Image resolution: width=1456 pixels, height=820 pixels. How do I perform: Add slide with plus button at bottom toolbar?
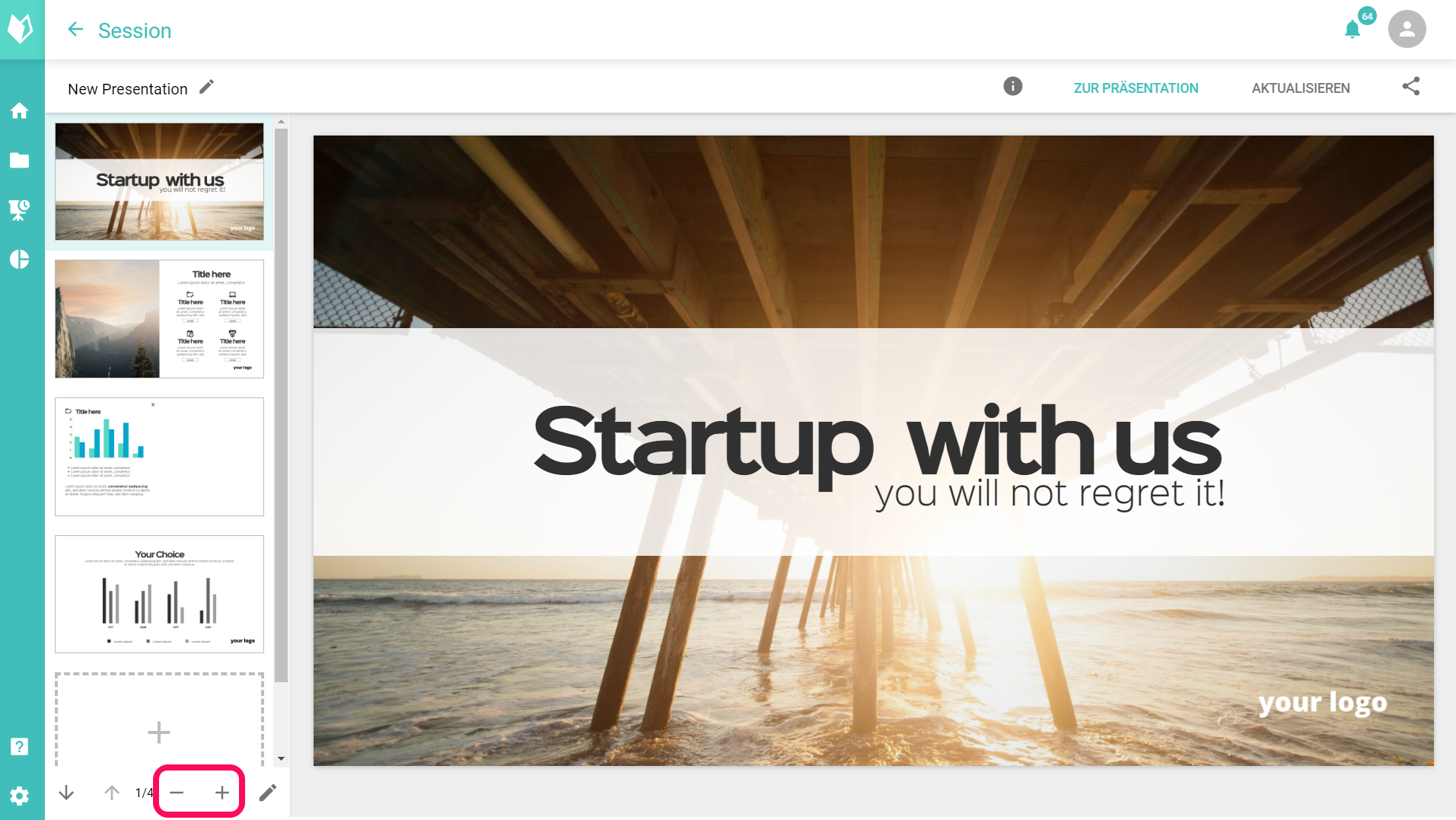(222, 793)
